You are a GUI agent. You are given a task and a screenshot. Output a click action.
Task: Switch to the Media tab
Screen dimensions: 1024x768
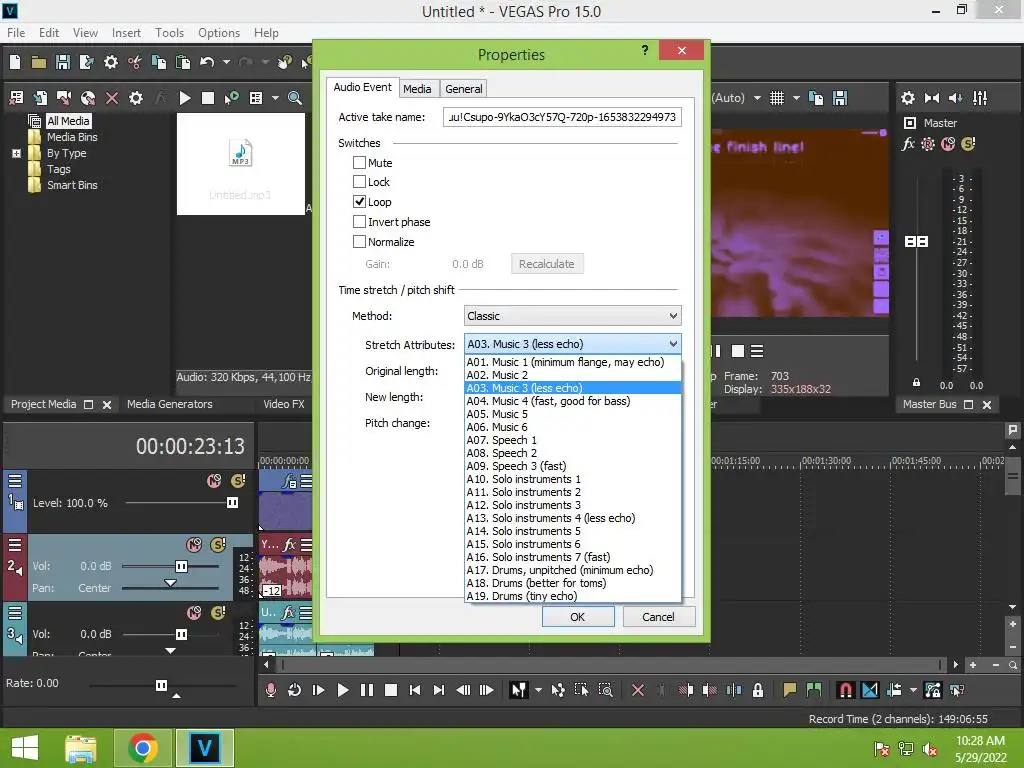pos(417,89)
